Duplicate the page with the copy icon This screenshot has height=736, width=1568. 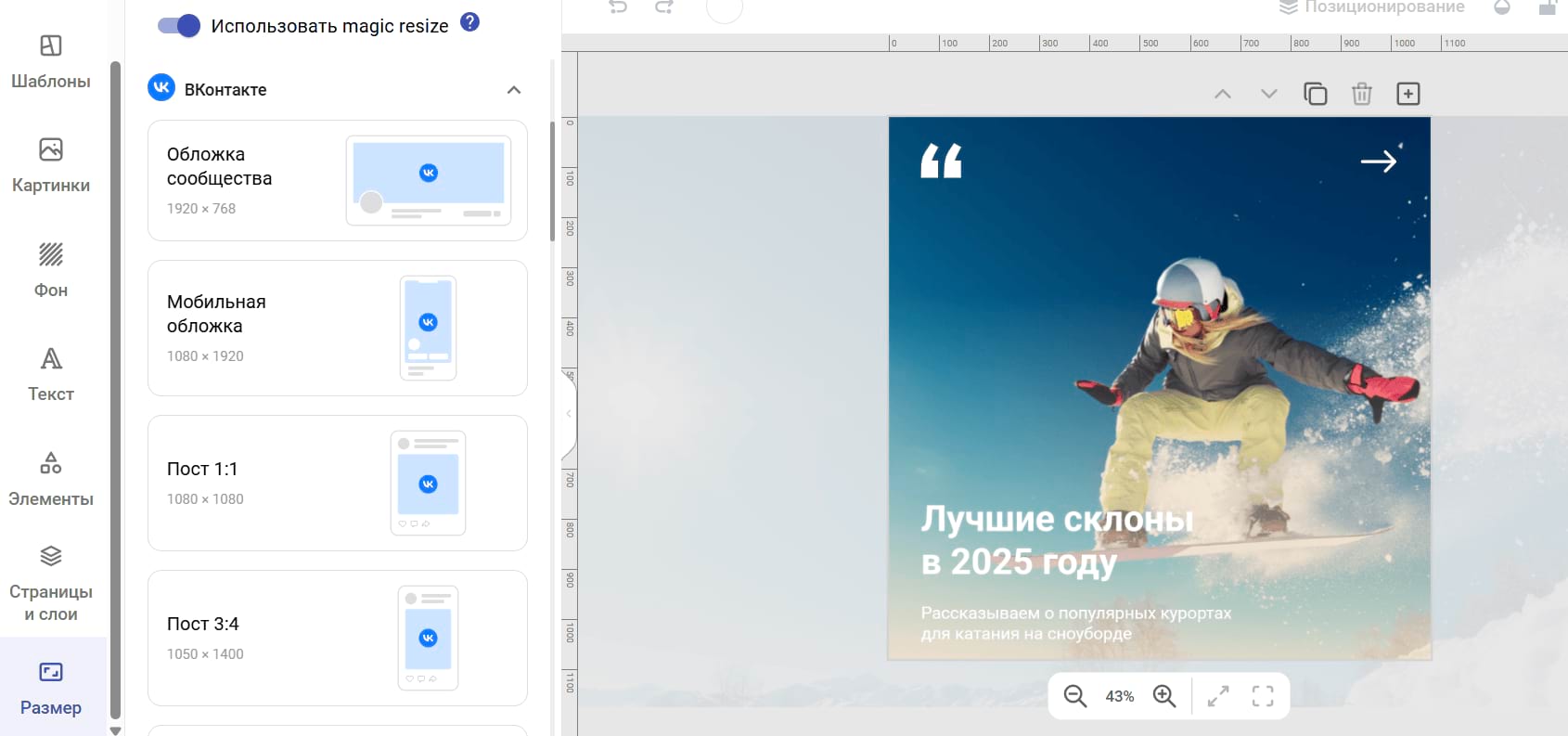(x=1316, y=94)
